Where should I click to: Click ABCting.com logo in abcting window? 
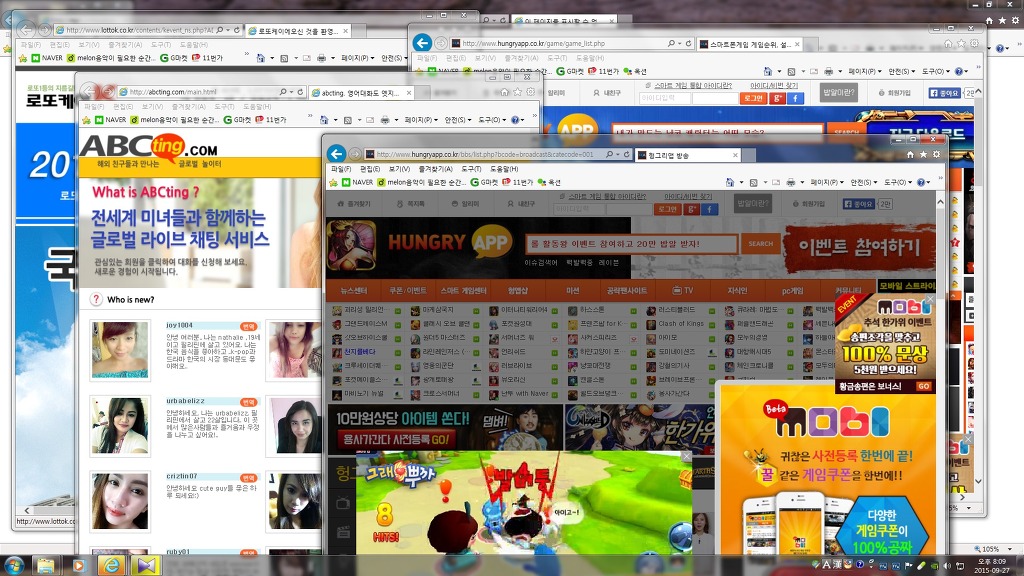point(149,150)
